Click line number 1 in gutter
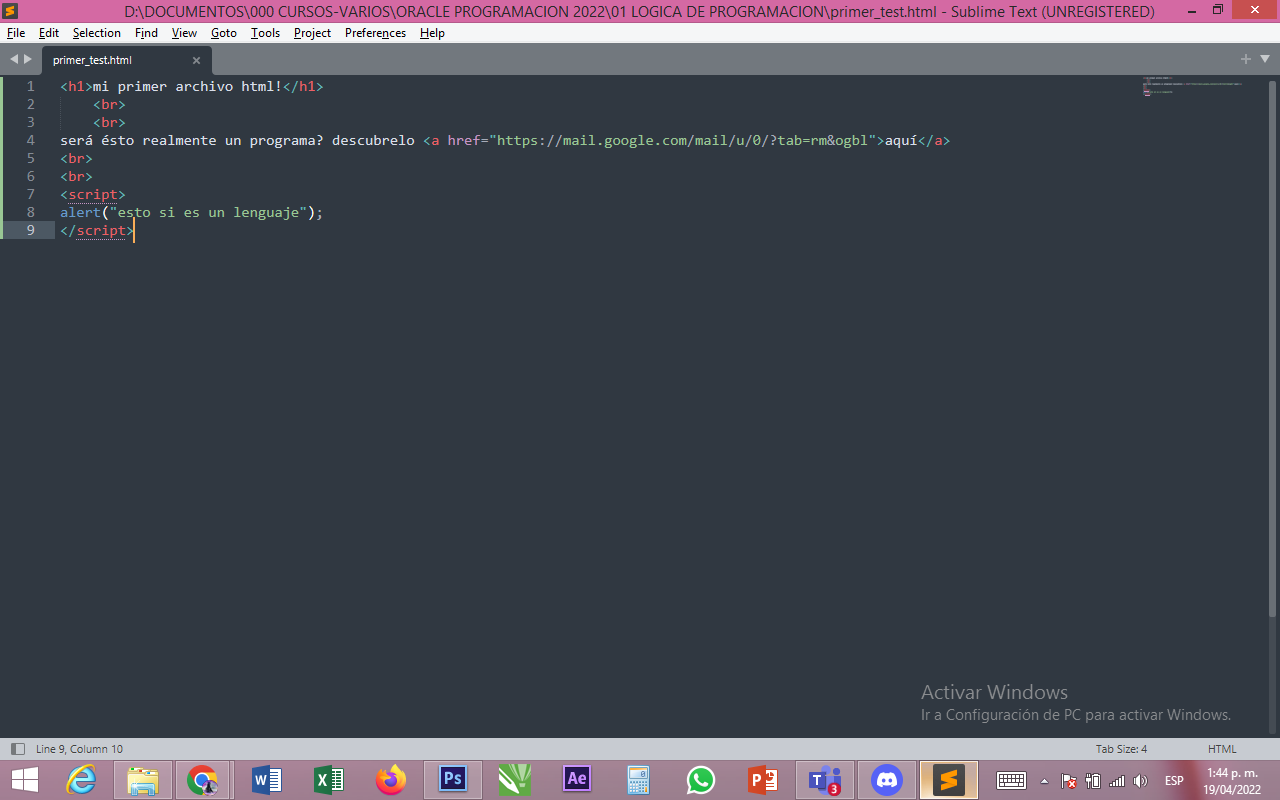This screenshot has width=1280, height=800. tap(31, 86)
